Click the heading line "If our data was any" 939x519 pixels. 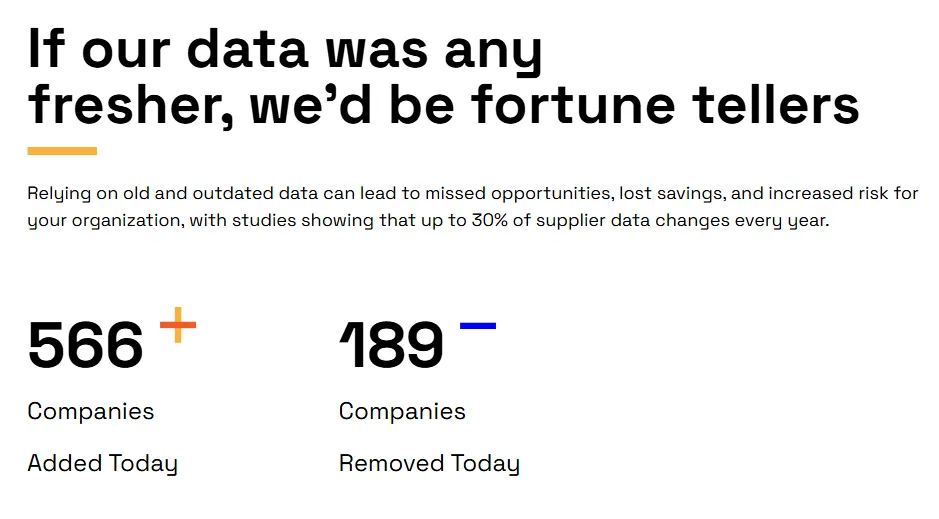[285, 50]
